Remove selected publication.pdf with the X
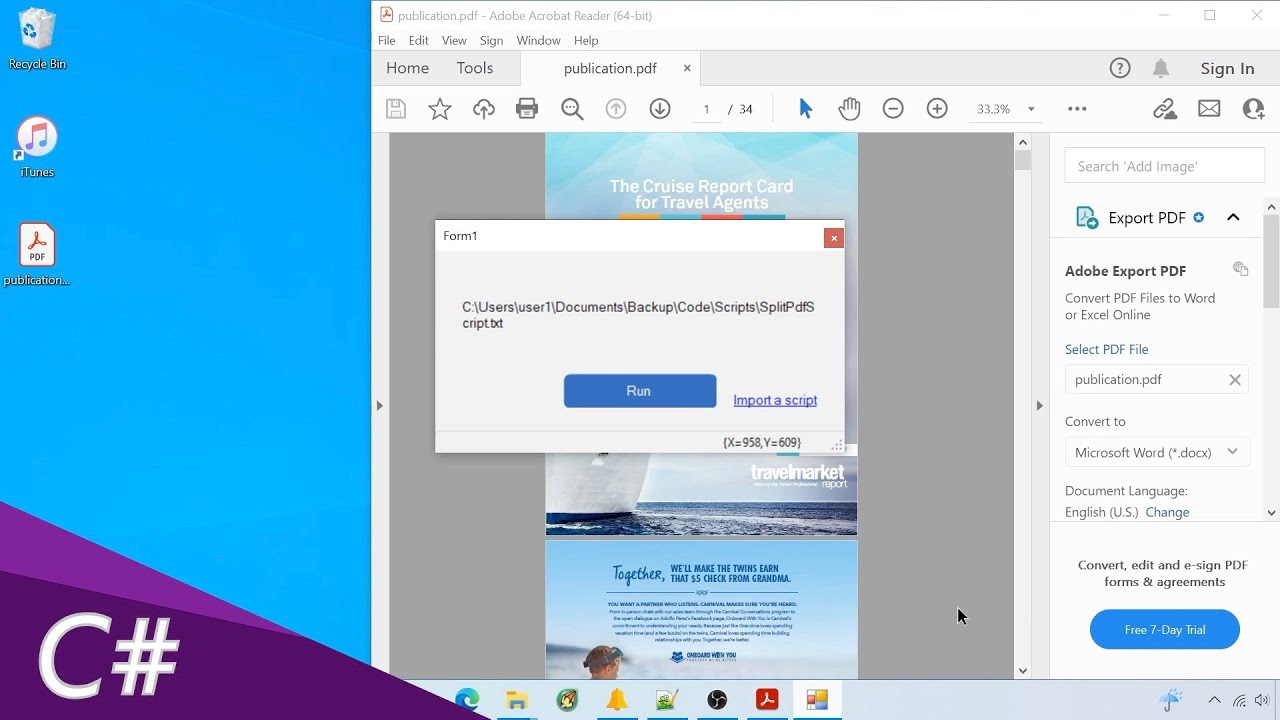 pyautogui.click(x=1235, y=380)
